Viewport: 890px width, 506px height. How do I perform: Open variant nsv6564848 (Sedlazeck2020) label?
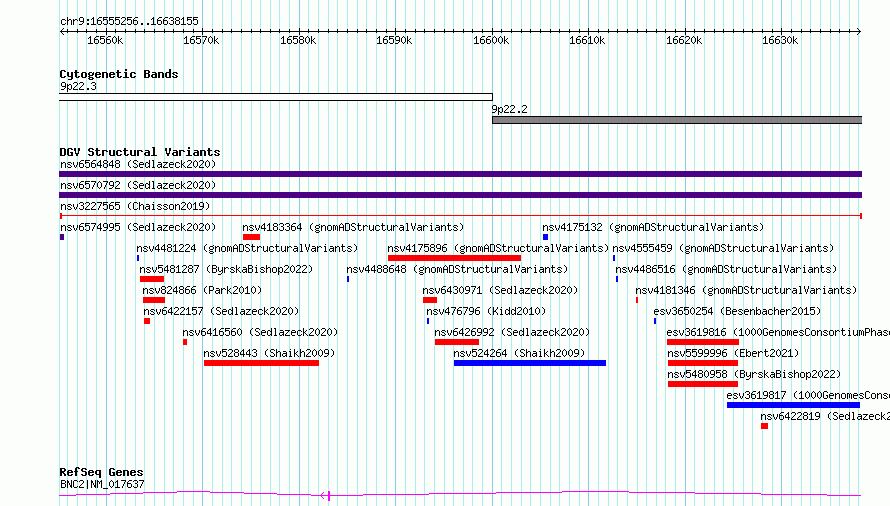point(138,164)
